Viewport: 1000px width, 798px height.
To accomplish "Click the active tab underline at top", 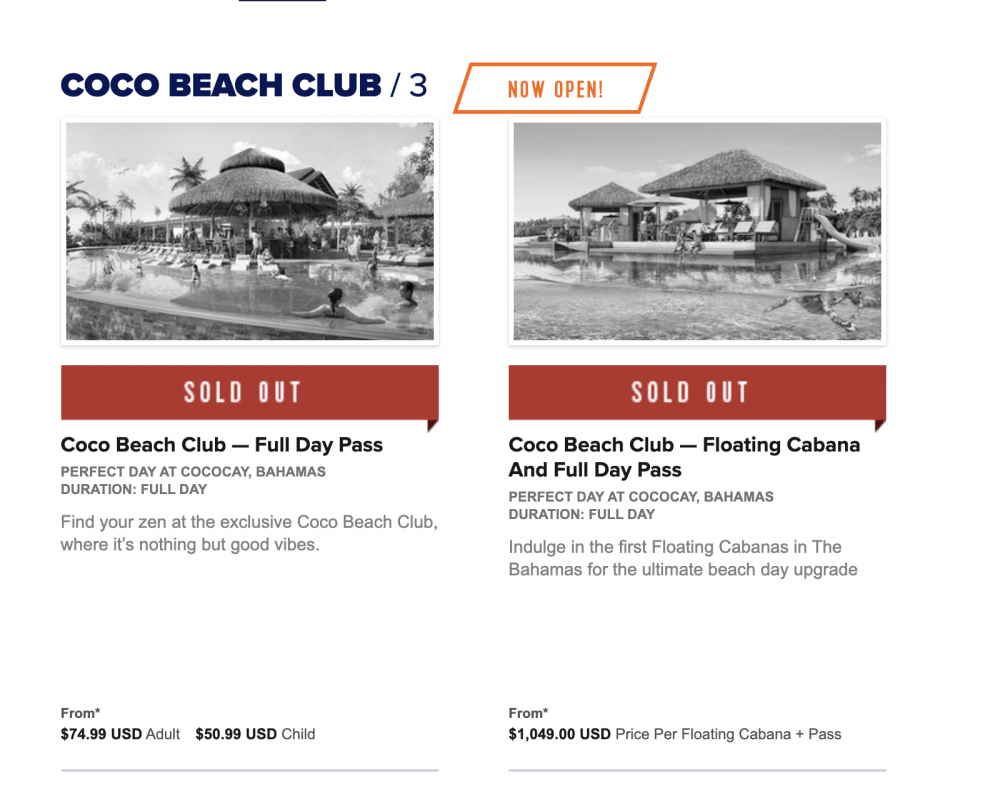I will (x=283, y=1).
